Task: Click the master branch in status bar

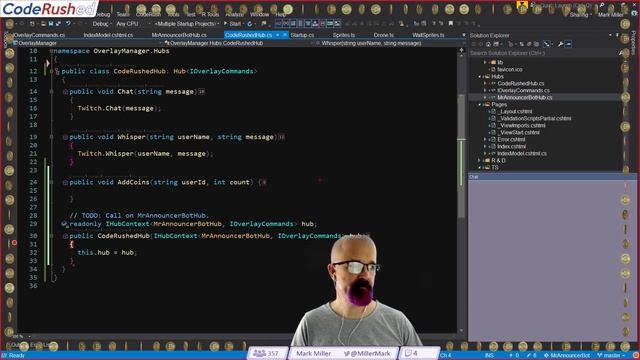Action: coord(611,356)
